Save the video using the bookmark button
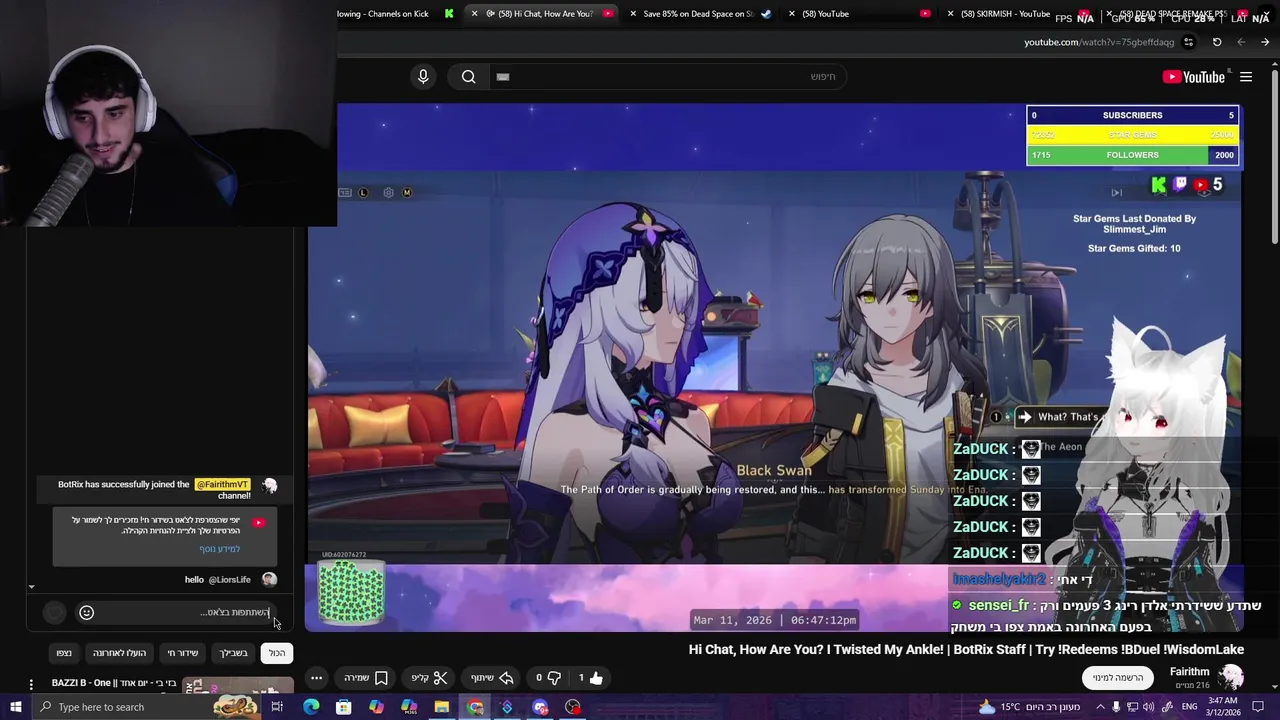The width and height of the screenshot is (1280, 720). coord(366,678)
